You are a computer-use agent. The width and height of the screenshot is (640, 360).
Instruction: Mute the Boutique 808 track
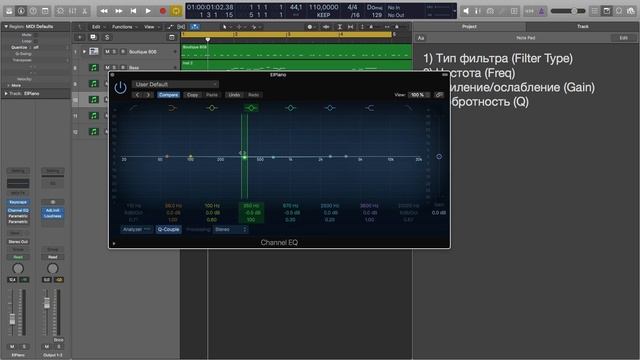(107, 52)
